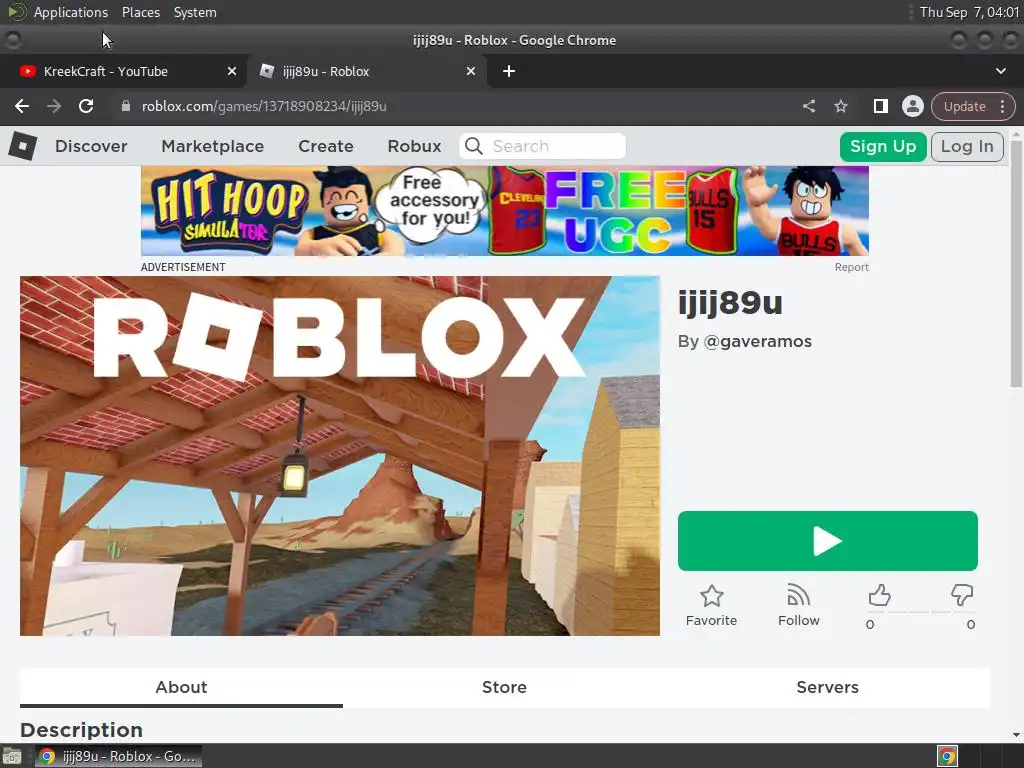Click the search magnifier icon in Roblox
The image size is (1024, 768).
click(x=474, y=146)
